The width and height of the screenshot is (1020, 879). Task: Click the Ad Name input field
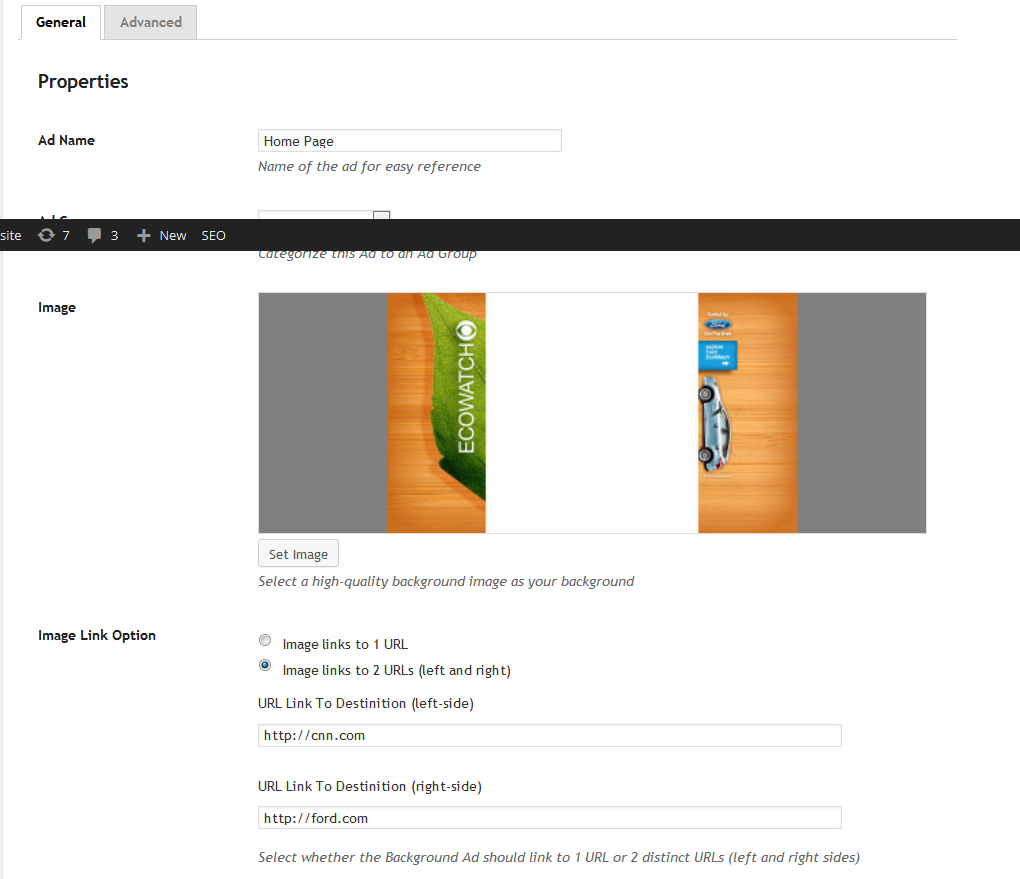pos(410,141)
